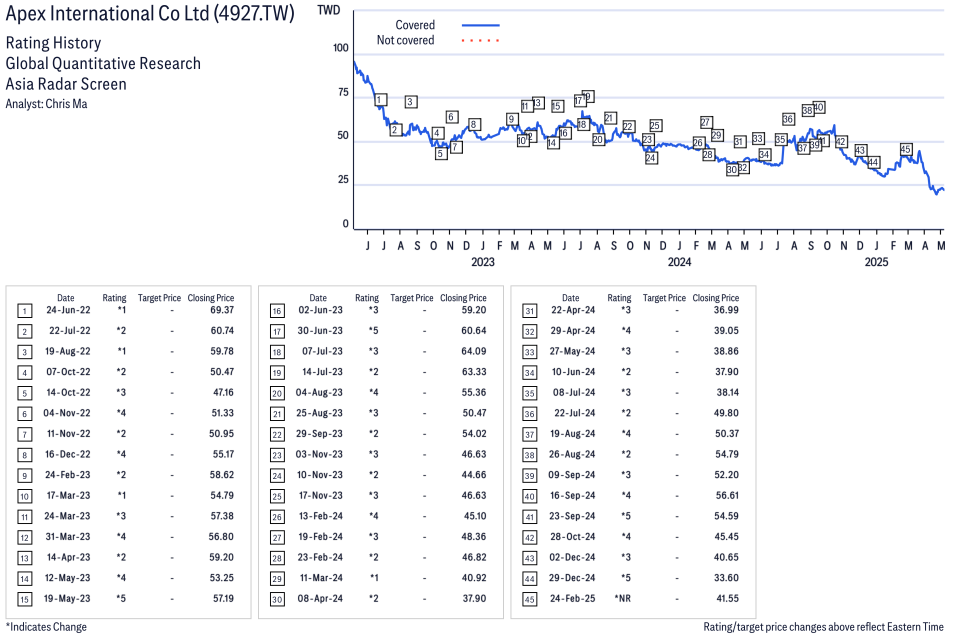This screenshot has width=955, height=634.
Task: Click the TWD axis currency label
Action: coord(329,10)
